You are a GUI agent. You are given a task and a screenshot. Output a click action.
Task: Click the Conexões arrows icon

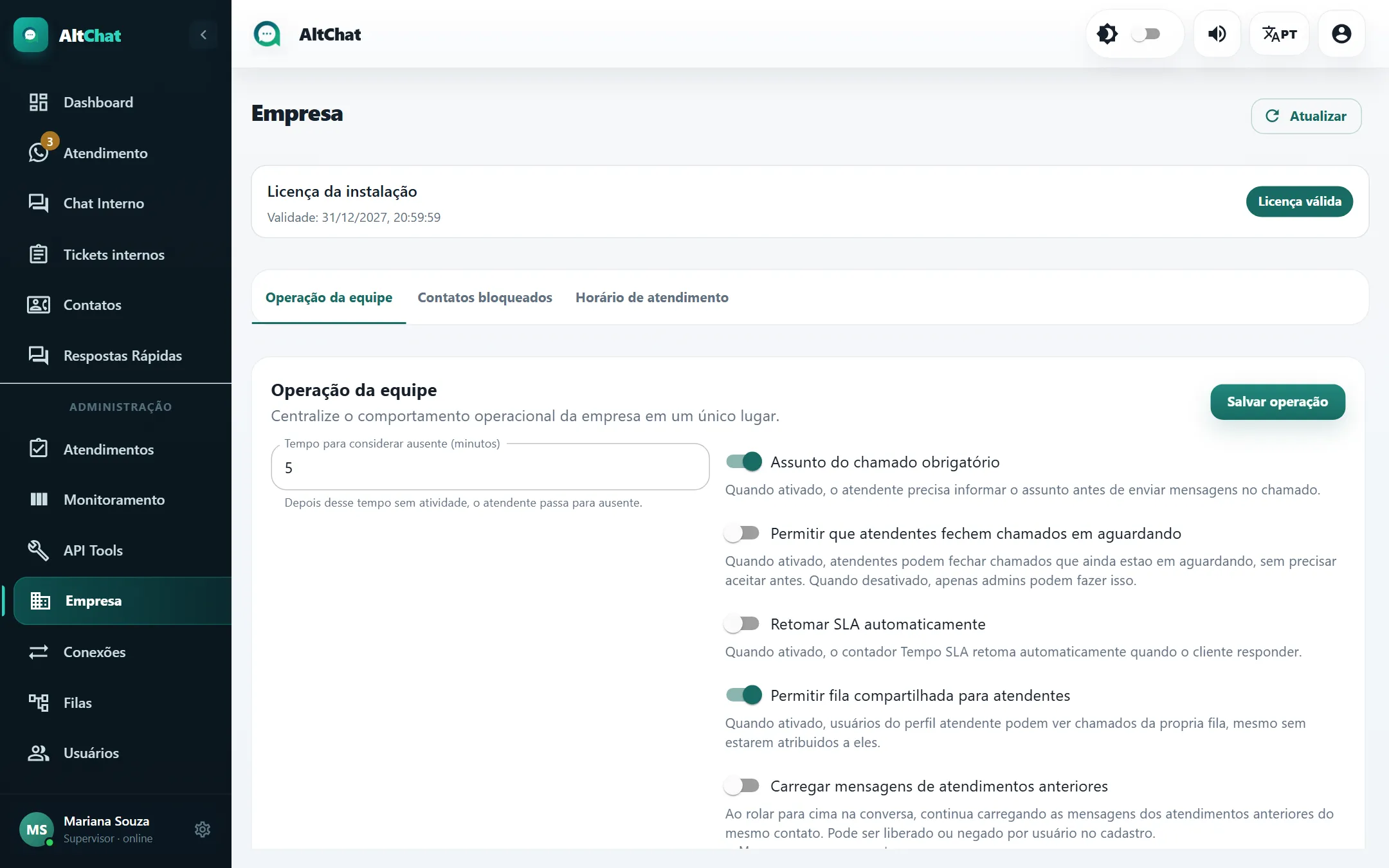(x=39, y=652)
